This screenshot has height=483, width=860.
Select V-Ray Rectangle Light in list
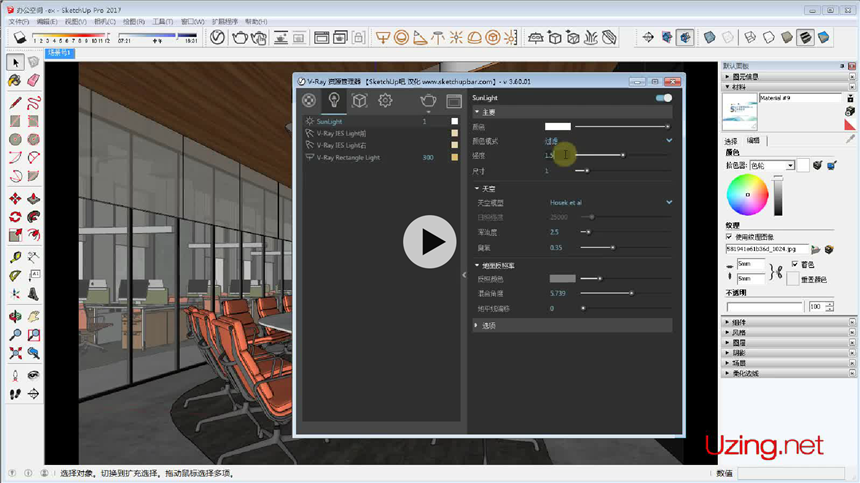pos(348,157)
